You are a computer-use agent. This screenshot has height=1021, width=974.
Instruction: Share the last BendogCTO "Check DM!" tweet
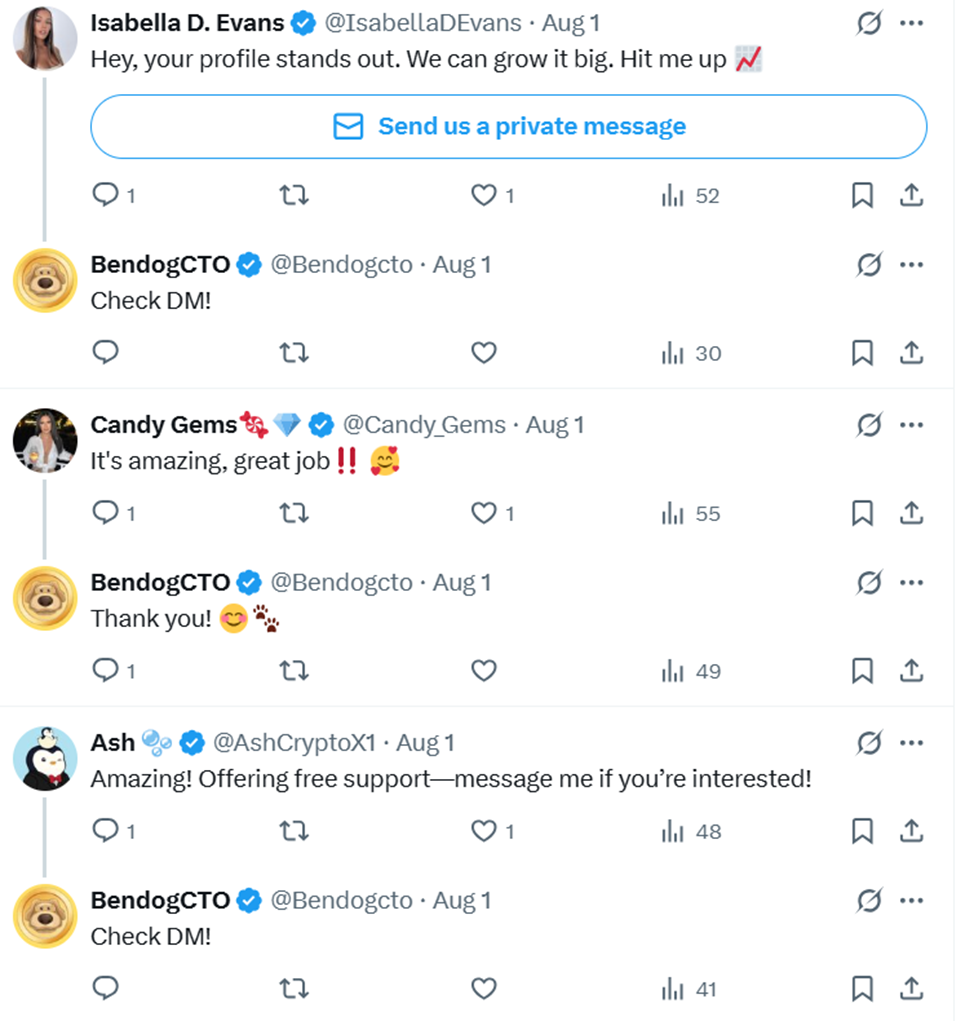(x=911, y=988)
